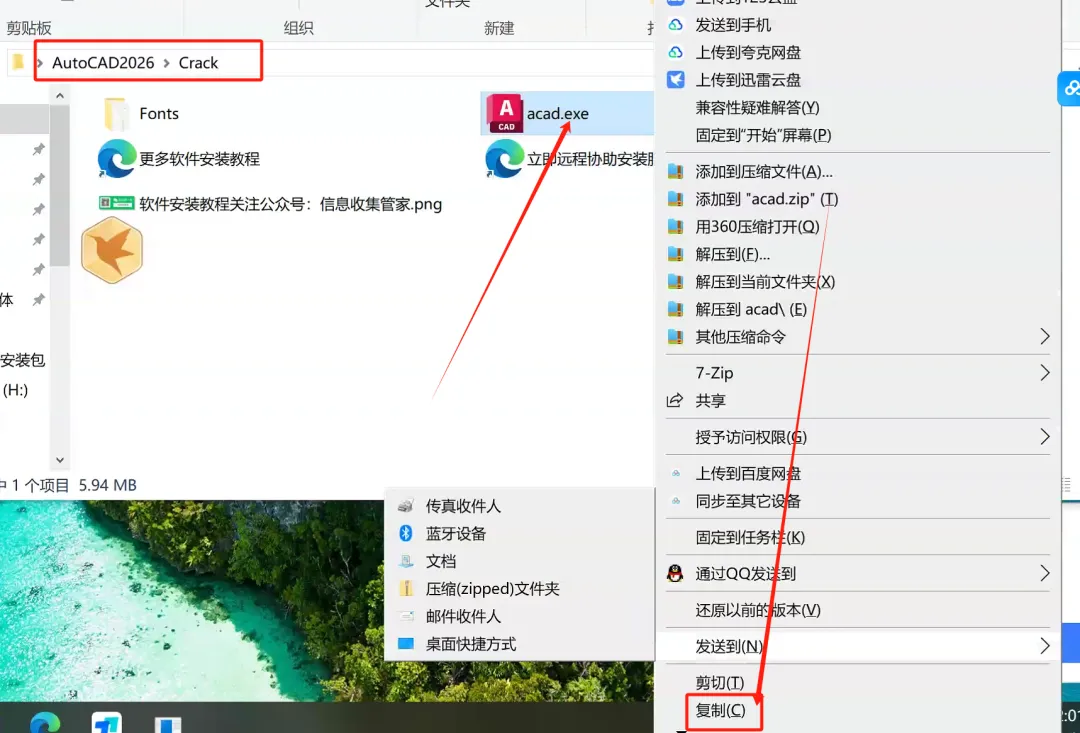Select 固定到任务栏(K)
Image resolution: width=1080 pixels, height=733 pixels.
click(x=750, y=537)
